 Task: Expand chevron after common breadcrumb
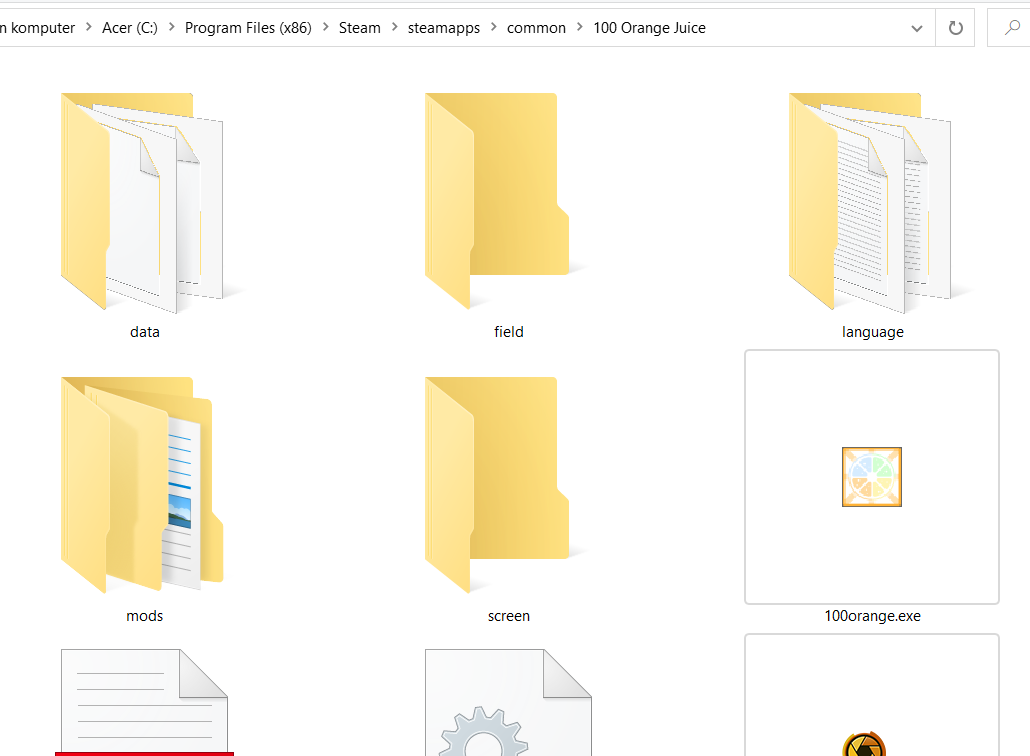[579, 27]
